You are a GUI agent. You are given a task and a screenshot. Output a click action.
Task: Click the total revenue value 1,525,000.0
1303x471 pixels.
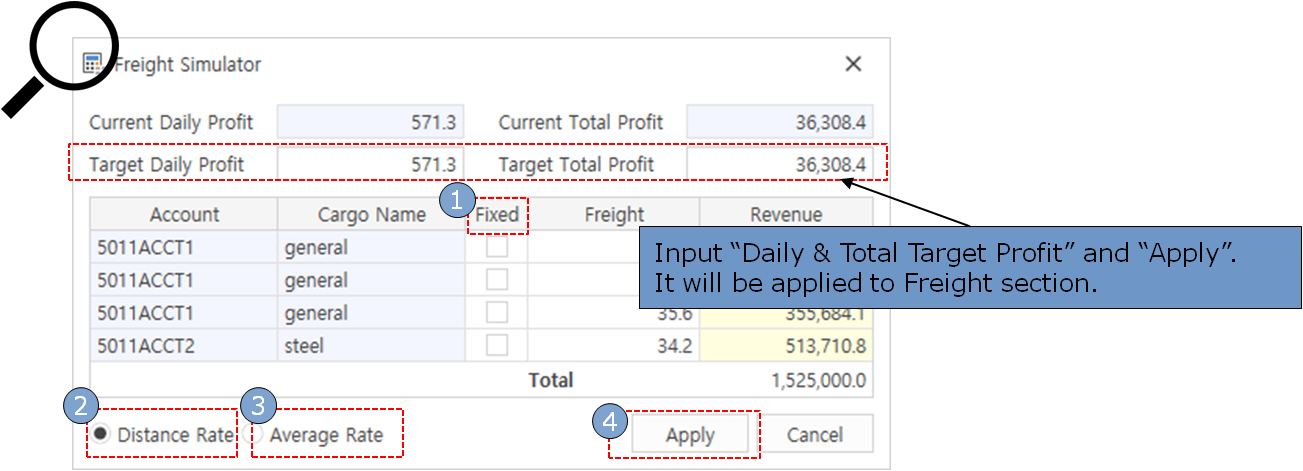(x=819, y=380)
